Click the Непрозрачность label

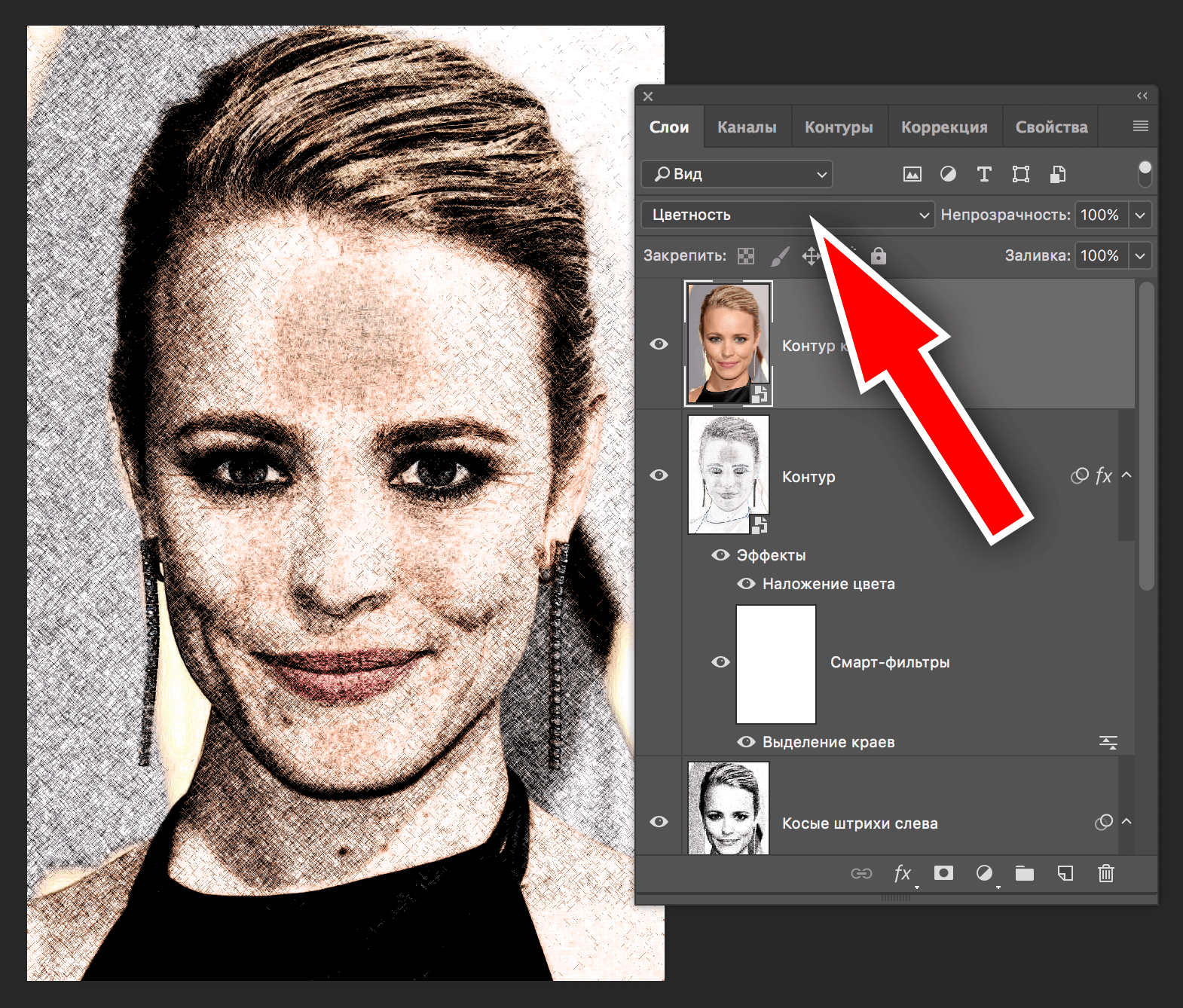pos(1005,215)
